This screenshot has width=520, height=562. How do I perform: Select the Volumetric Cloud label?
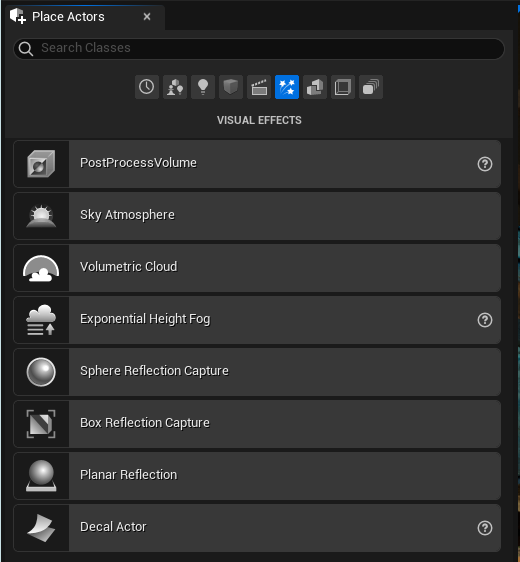128,267
